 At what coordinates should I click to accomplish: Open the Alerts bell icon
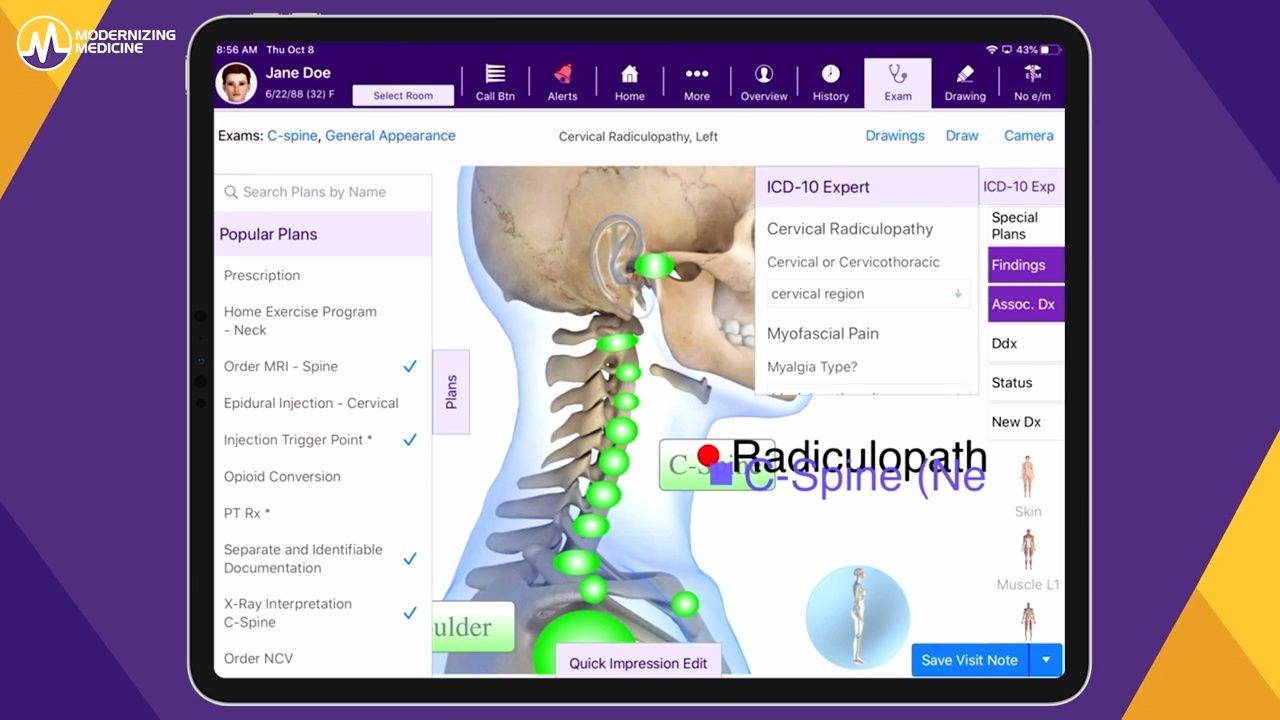[562, 74]
